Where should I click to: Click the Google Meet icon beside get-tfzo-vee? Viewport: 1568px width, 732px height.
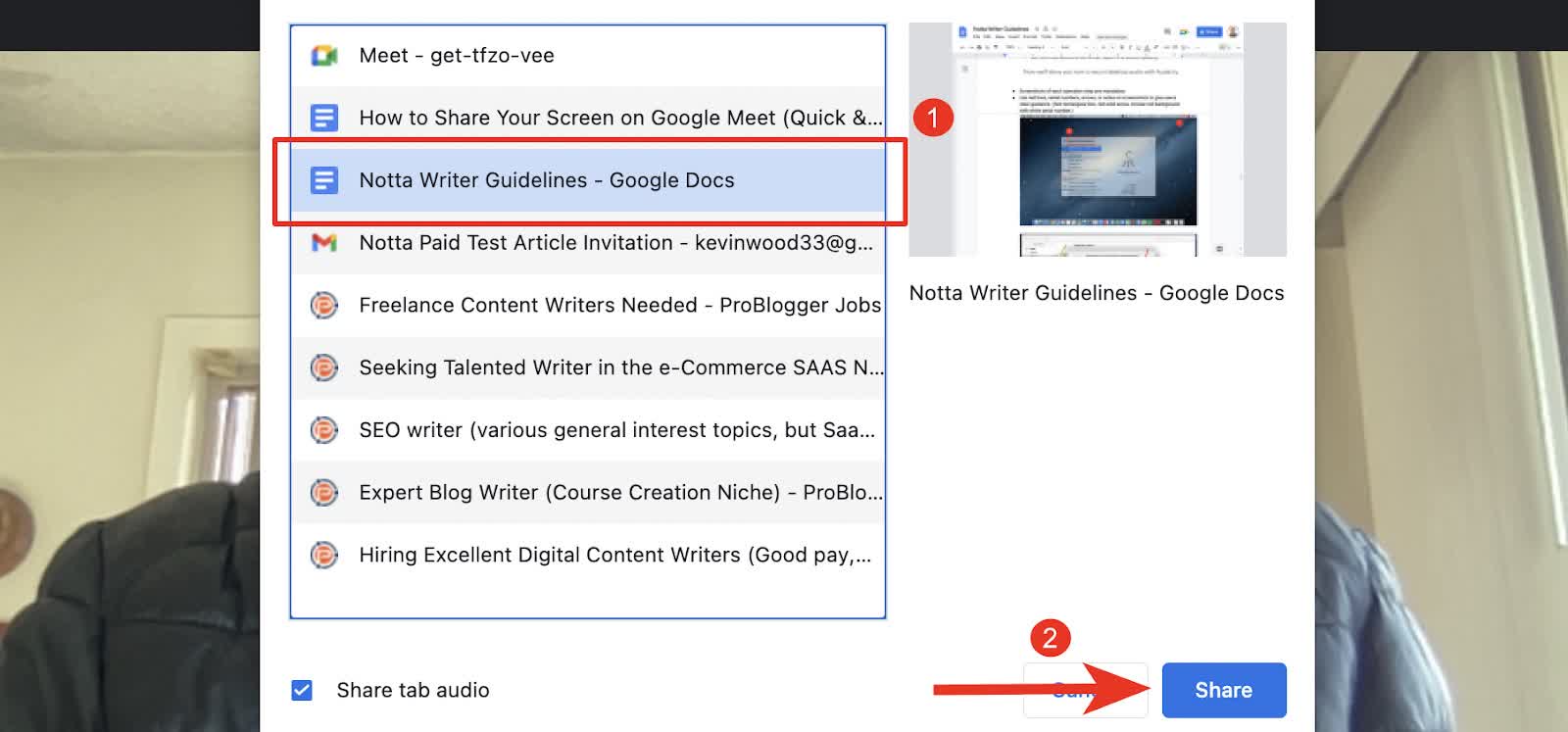(323, 56)
